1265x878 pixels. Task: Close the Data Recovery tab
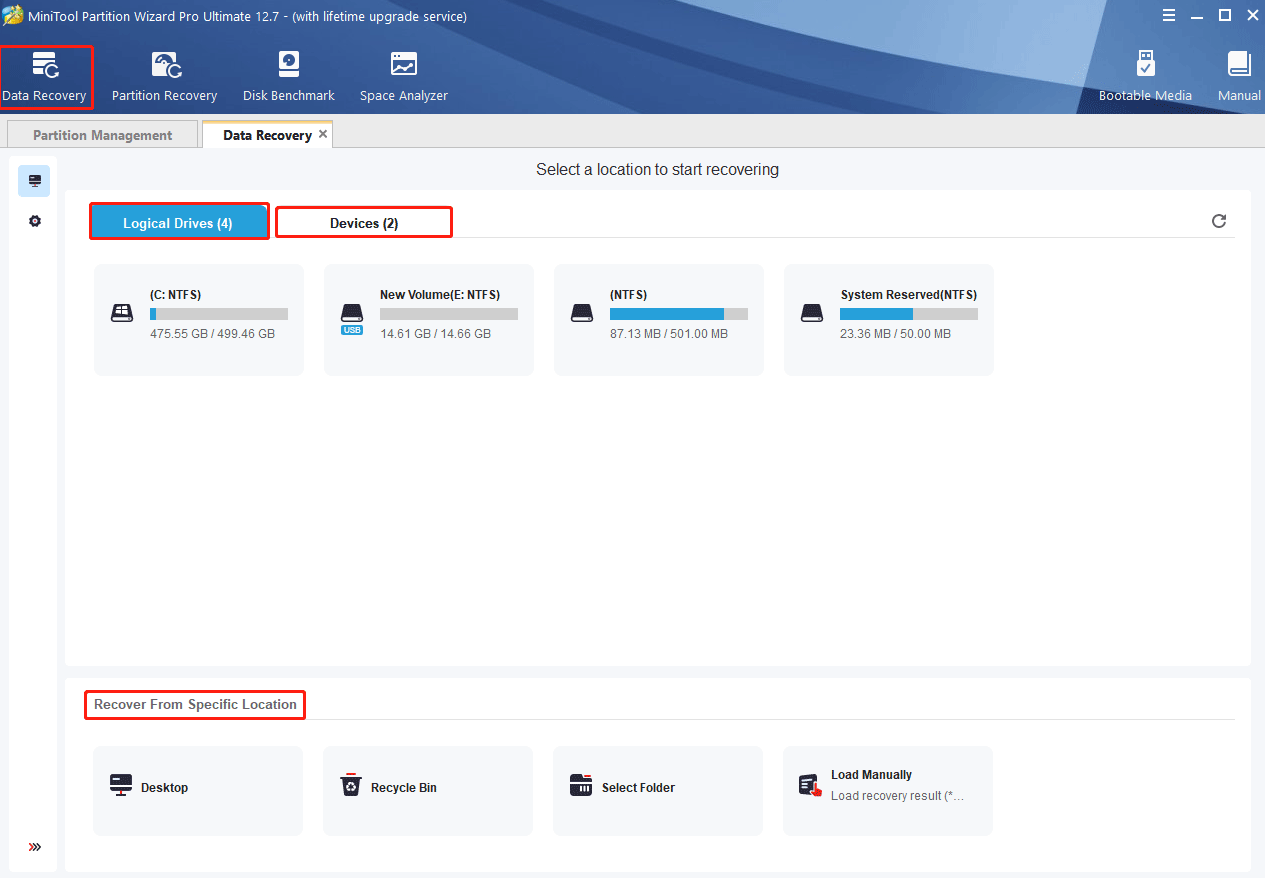point(323,134)
